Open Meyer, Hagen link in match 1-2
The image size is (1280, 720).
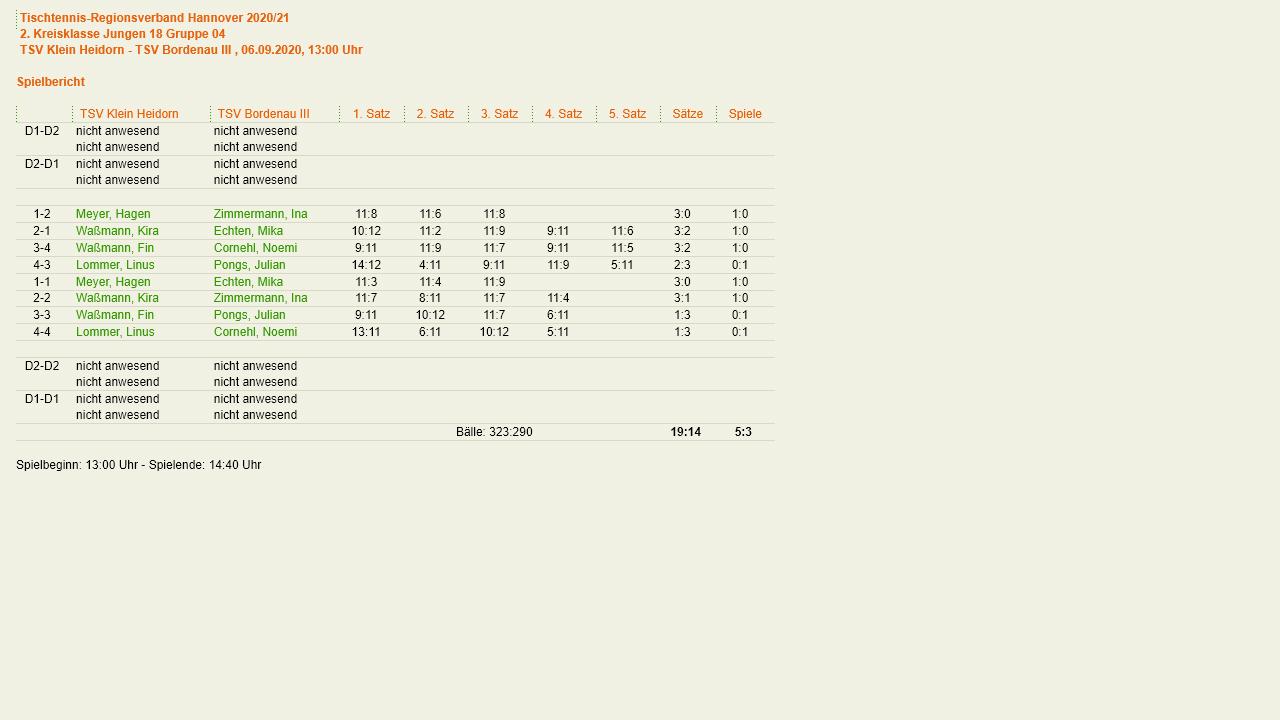(x=113, y=214)
